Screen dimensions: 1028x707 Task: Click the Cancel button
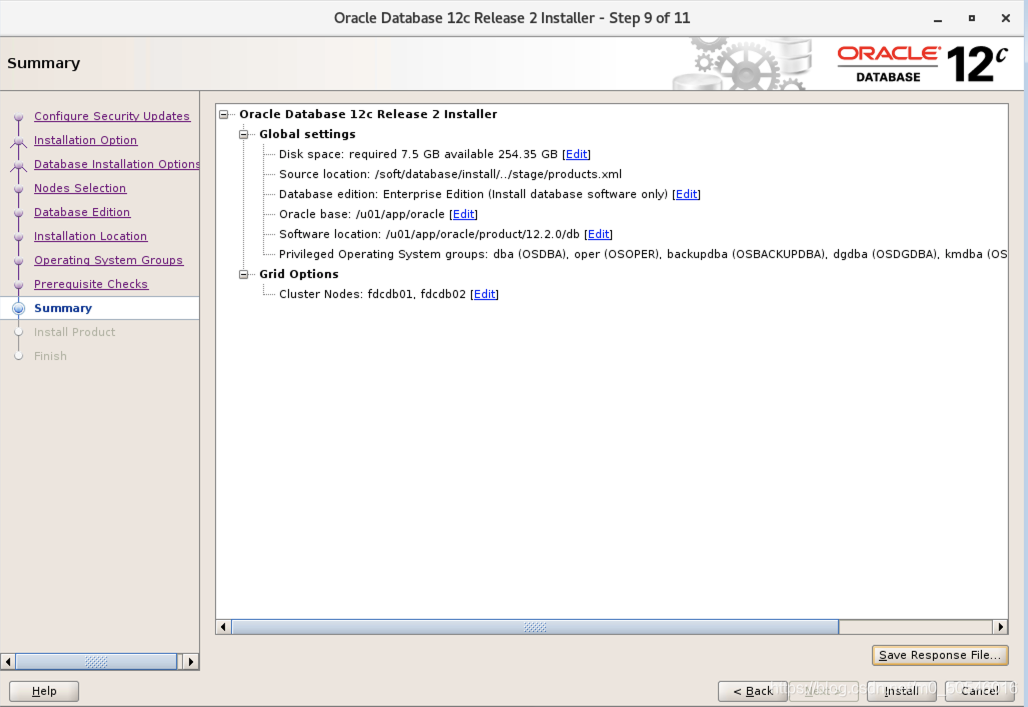(x=979, y=691)
